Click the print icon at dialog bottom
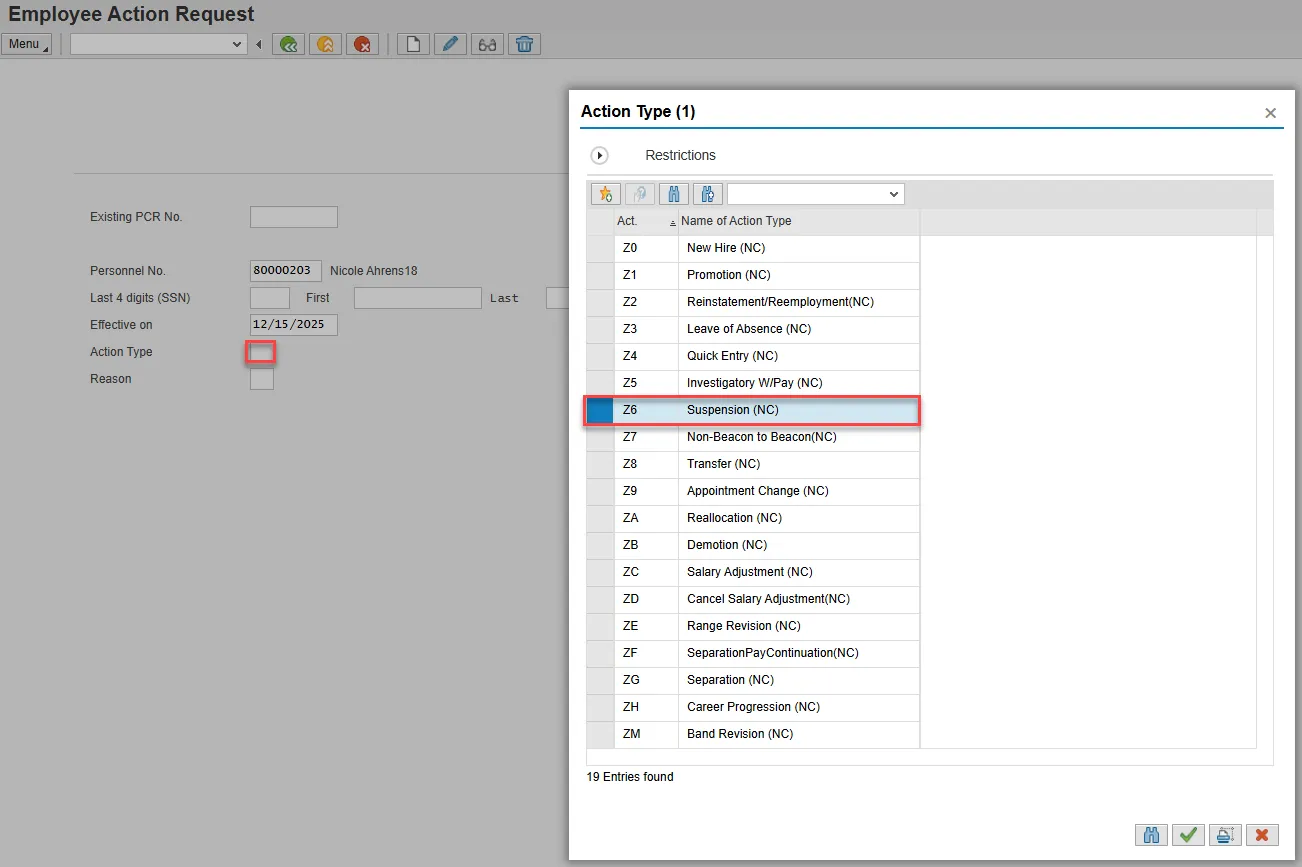Image resolution: width=1302 pixels, height=867 pixels. coord(1225,835)
